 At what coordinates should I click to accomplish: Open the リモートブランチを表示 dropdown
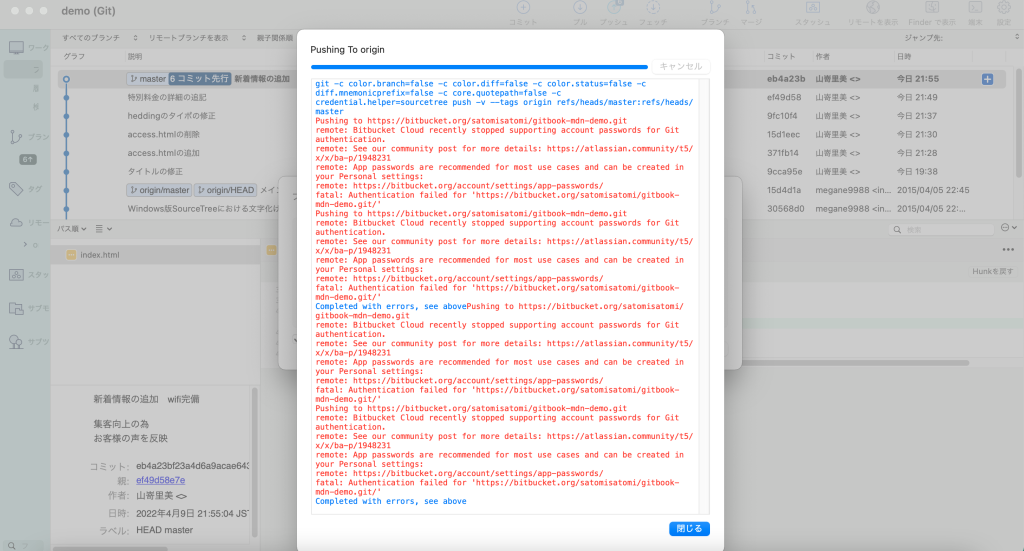[x=189, y=38]
